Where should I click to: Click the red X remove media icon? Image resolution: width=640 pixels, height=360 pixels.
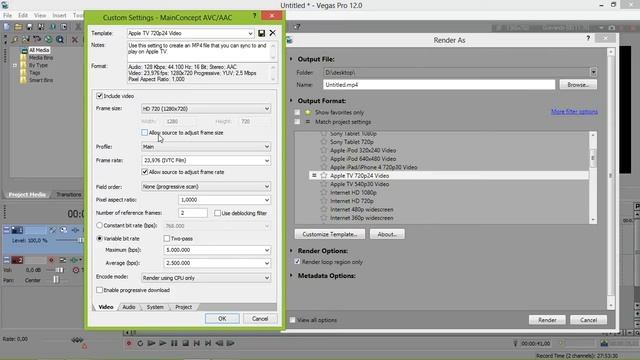(x=75, y=40)
